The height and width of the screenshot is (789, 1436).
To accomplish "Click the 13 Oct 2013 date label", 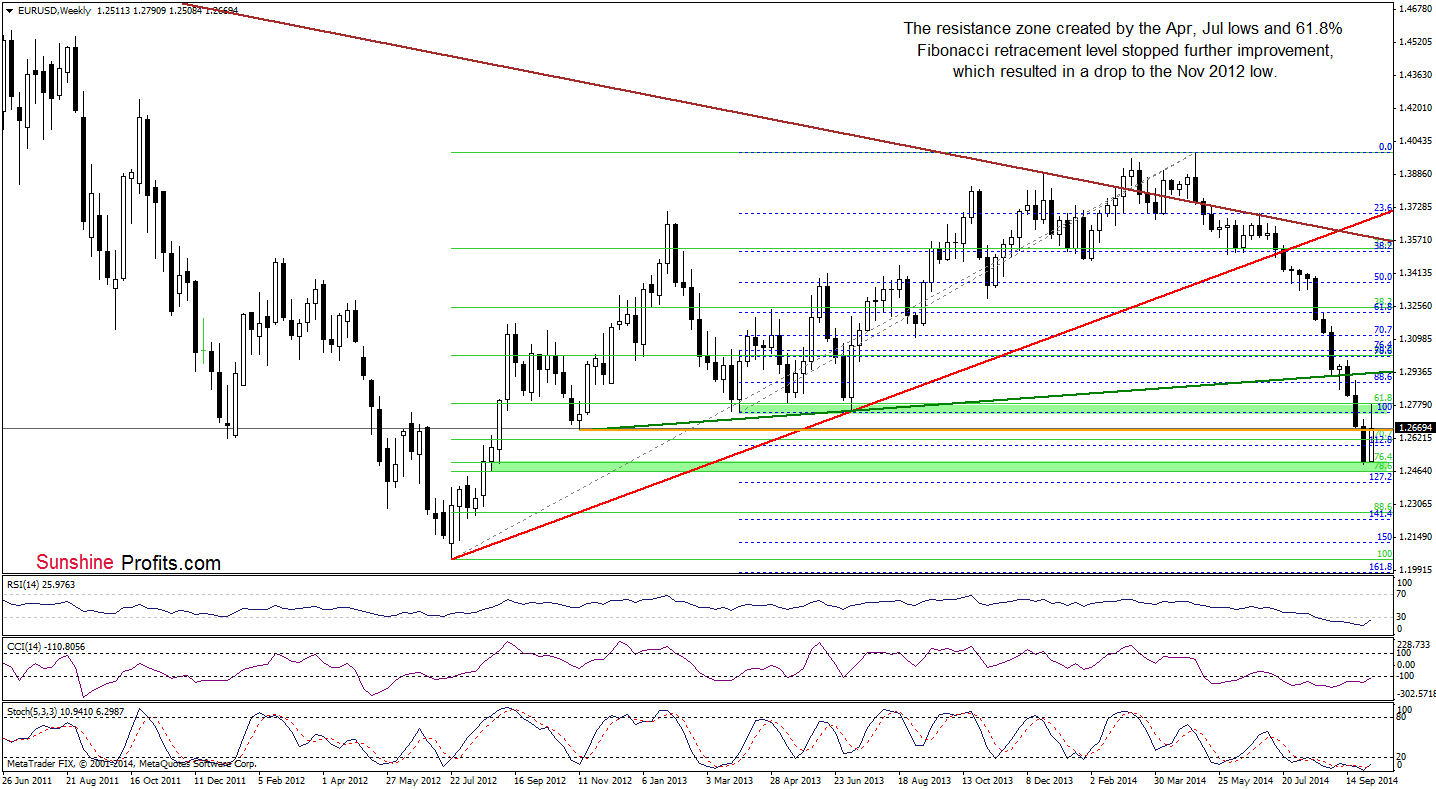I will [x=986, y=780].
